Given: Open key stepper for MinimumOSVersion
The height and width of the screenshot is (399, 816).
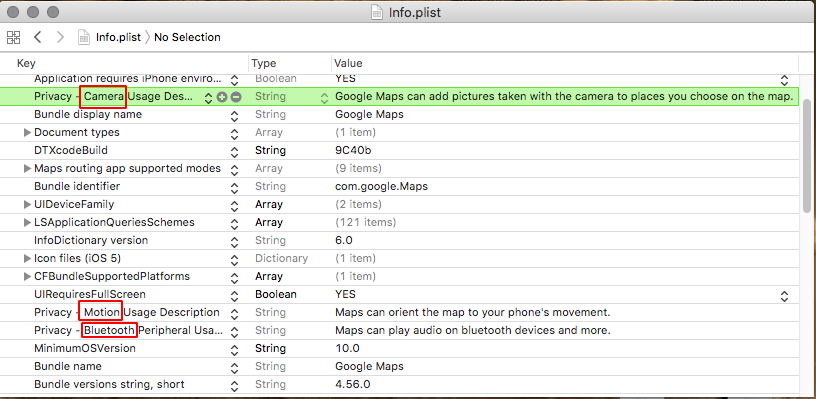Looking at the screenshot, I should 234,349.
